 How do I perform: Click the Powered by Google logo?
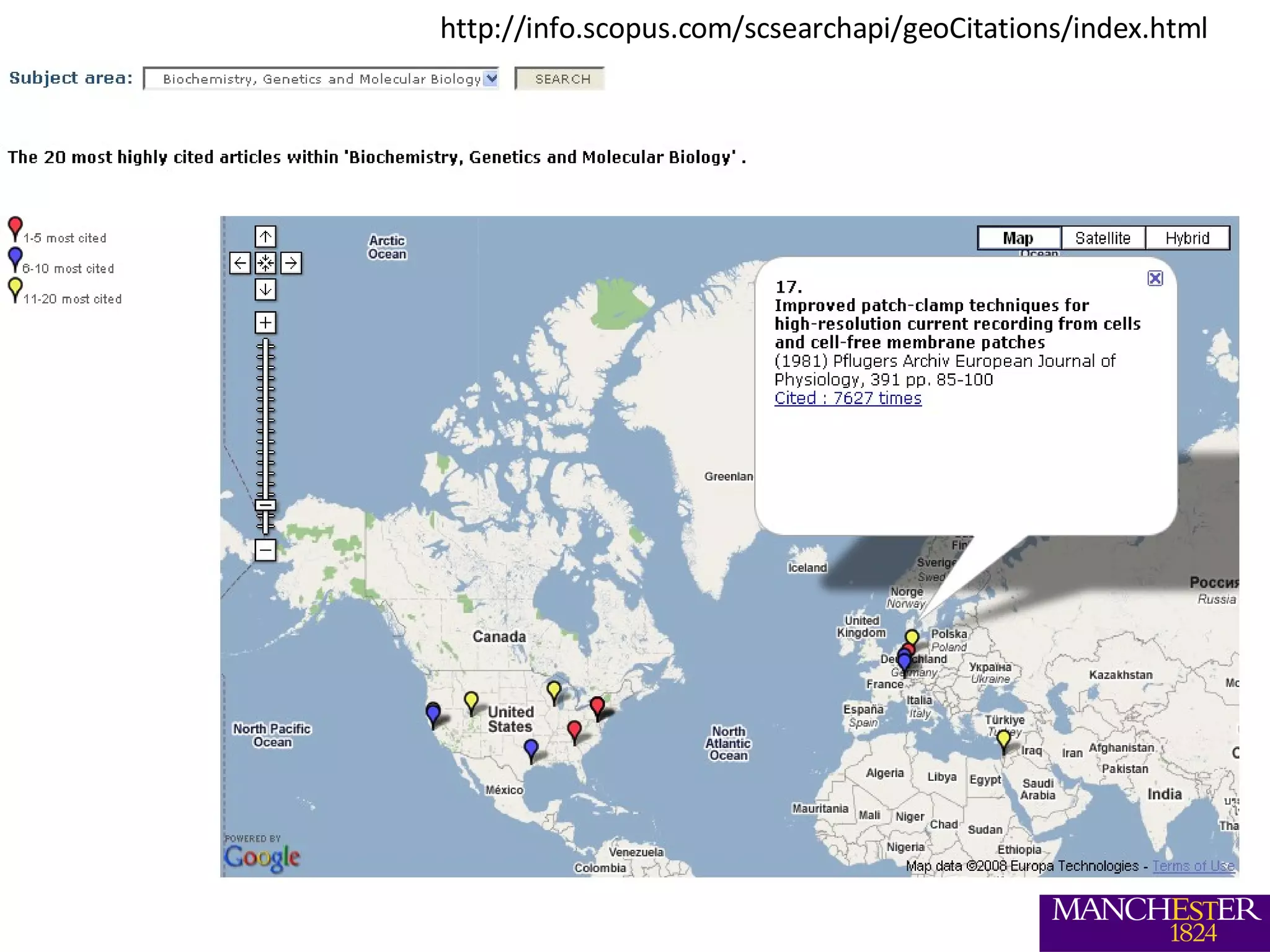tap(262, 853)
